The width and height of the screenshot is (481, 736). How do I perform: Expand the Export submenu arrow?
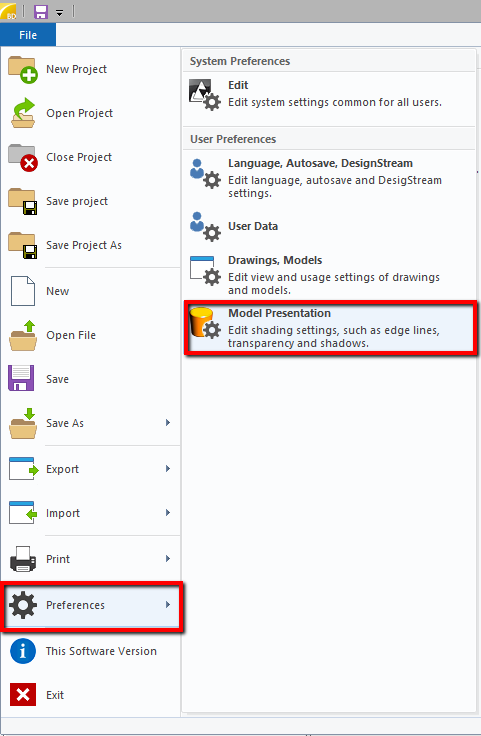(x=168, y=469)
